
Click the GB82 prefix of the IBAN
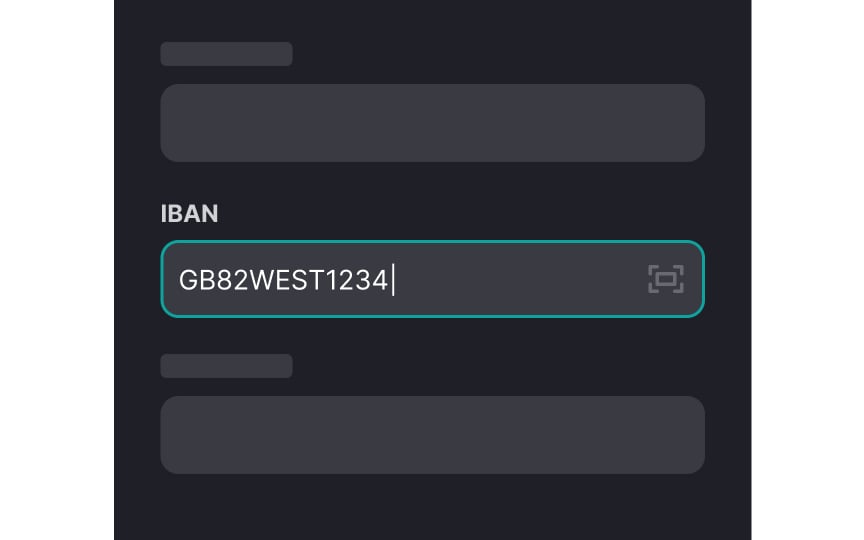click(214, 280)
